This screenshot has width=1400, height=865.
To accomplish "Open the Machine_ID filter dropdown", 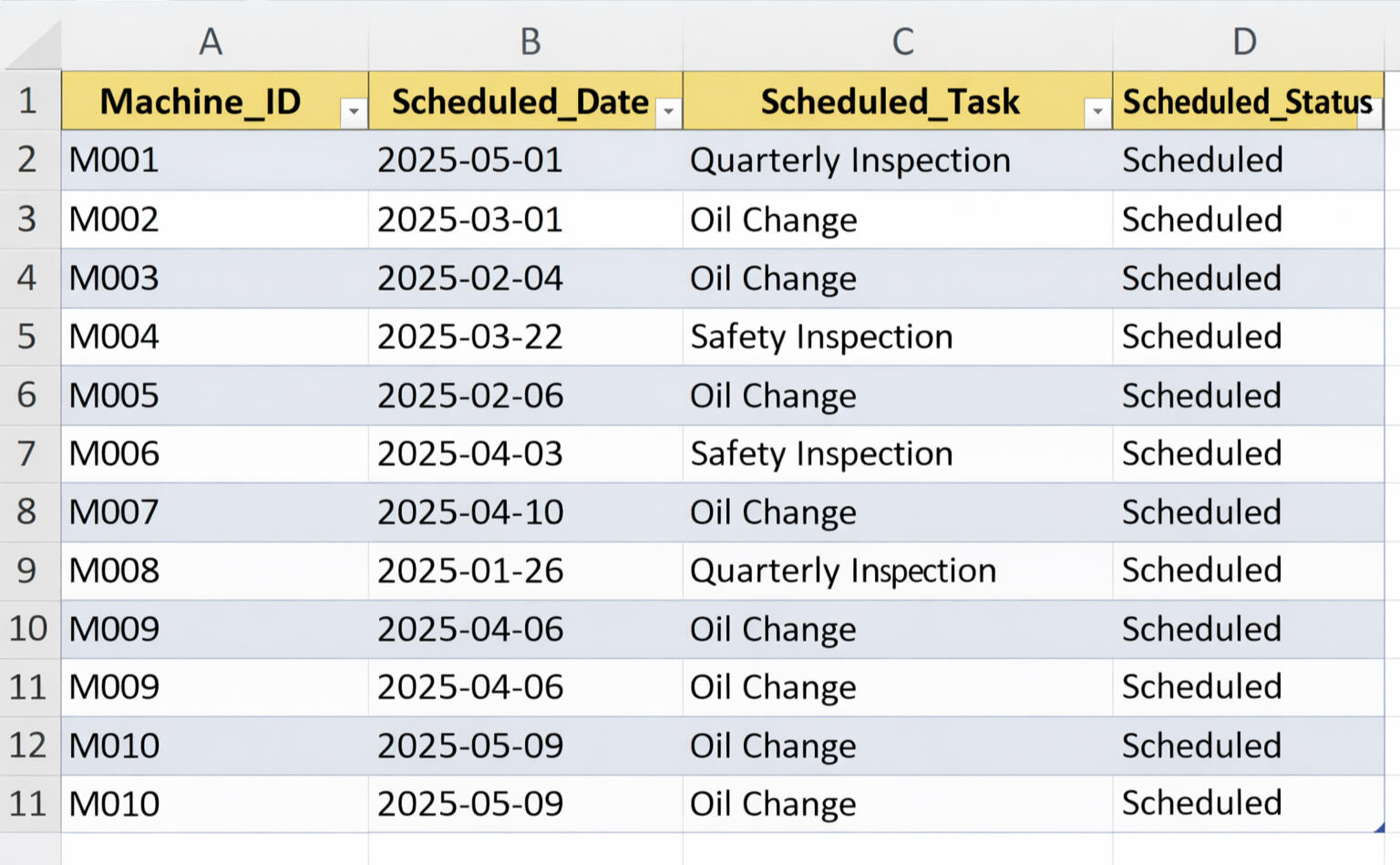I will (355, 111).
